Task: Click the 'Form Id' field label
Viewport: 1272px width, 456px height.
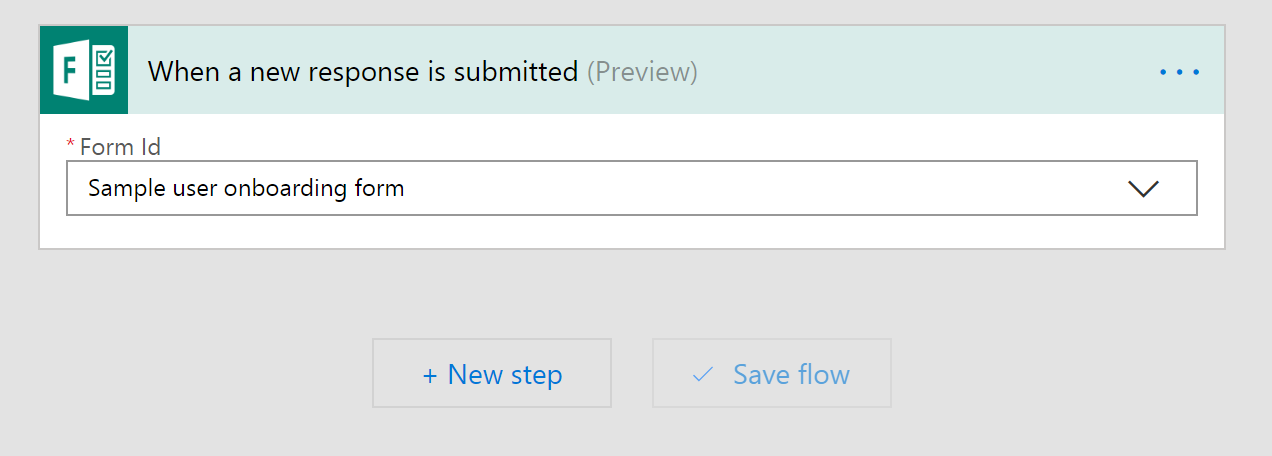Action: pyautogui.click(x=120, y=147)
